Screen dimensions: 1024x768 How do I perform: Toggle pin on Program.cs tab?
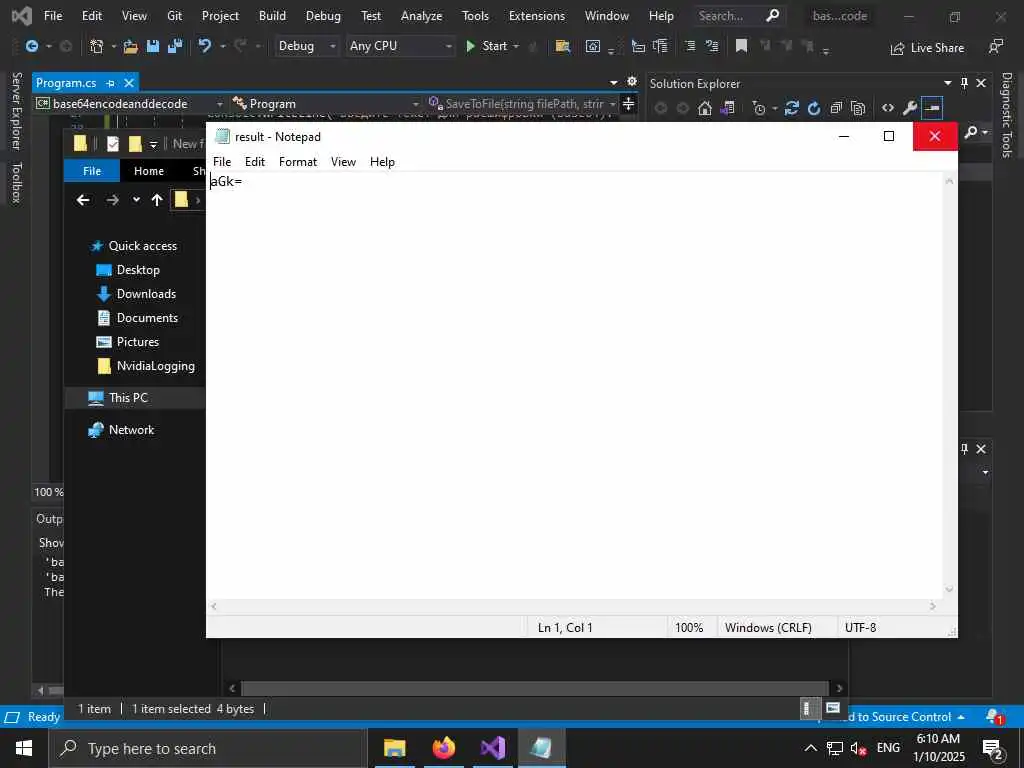click(x=110, y=83)
